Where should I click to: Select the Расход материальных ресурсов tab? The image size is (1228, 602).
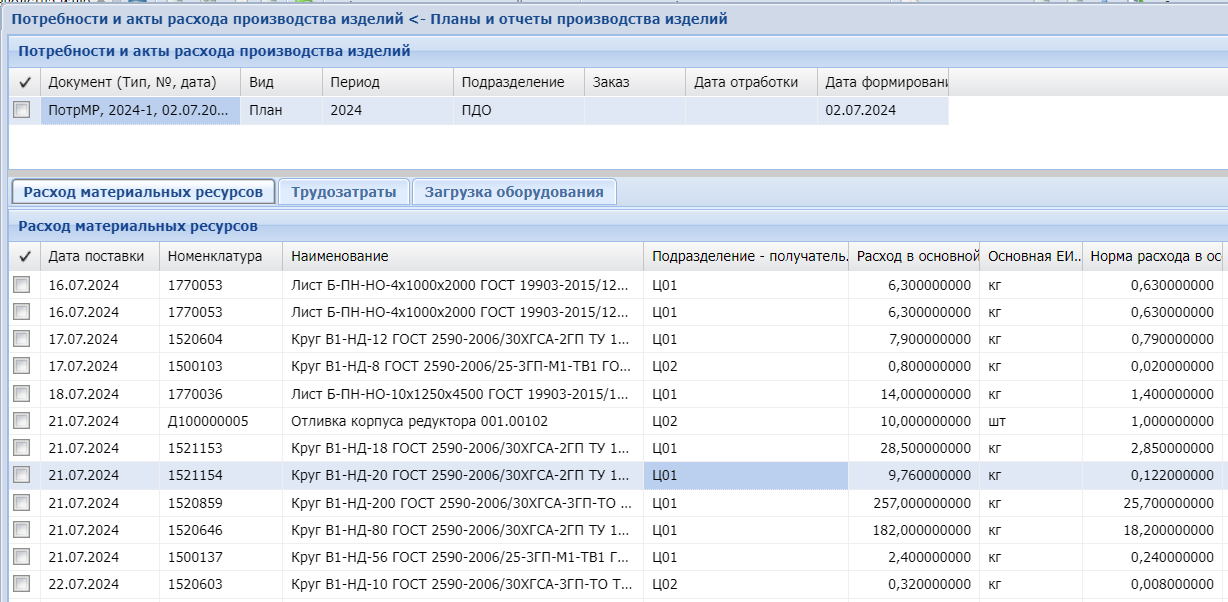coord(143,192)
